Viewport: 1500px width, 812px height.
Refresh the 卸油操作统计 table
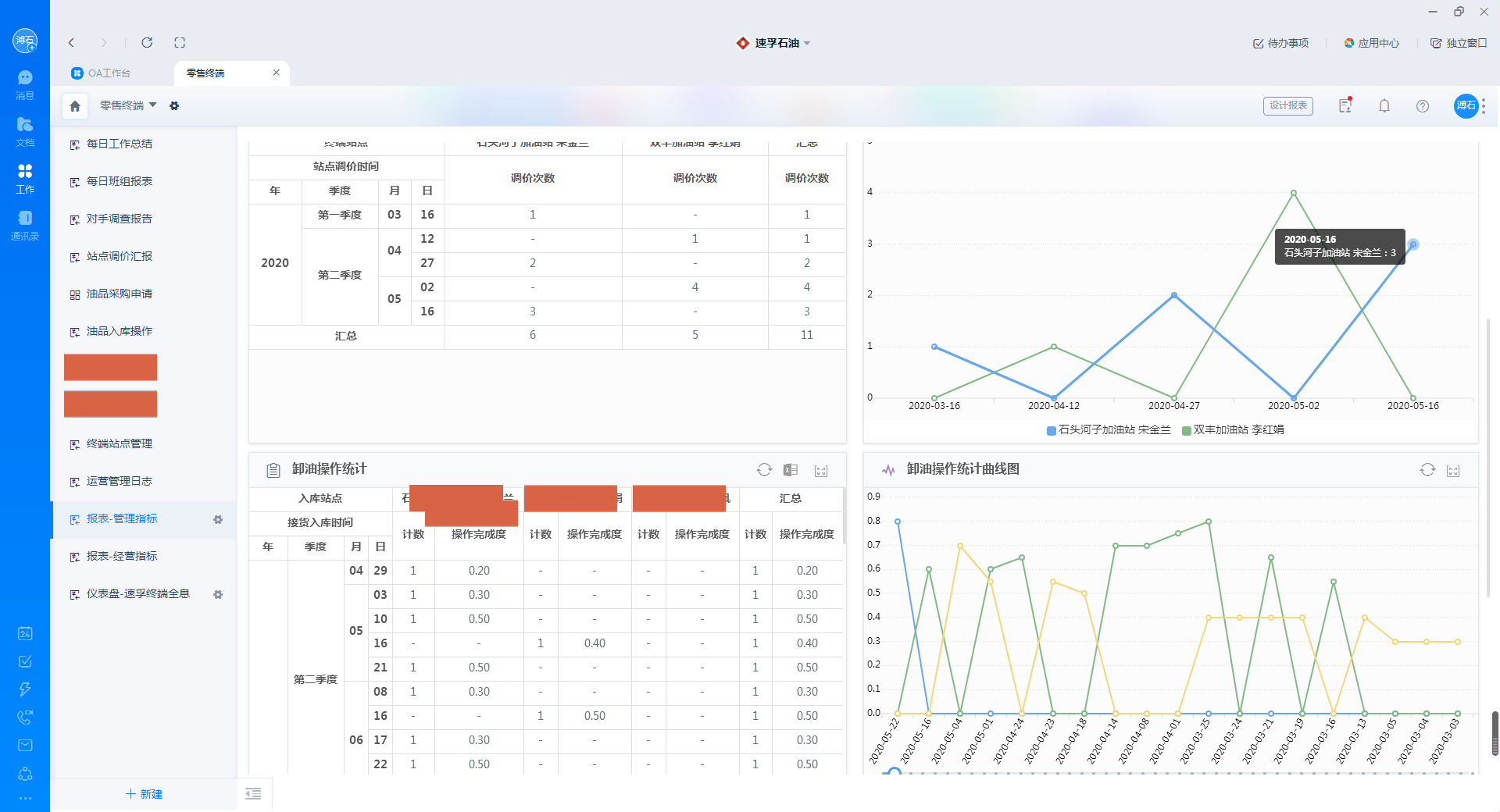click(764, 469)
